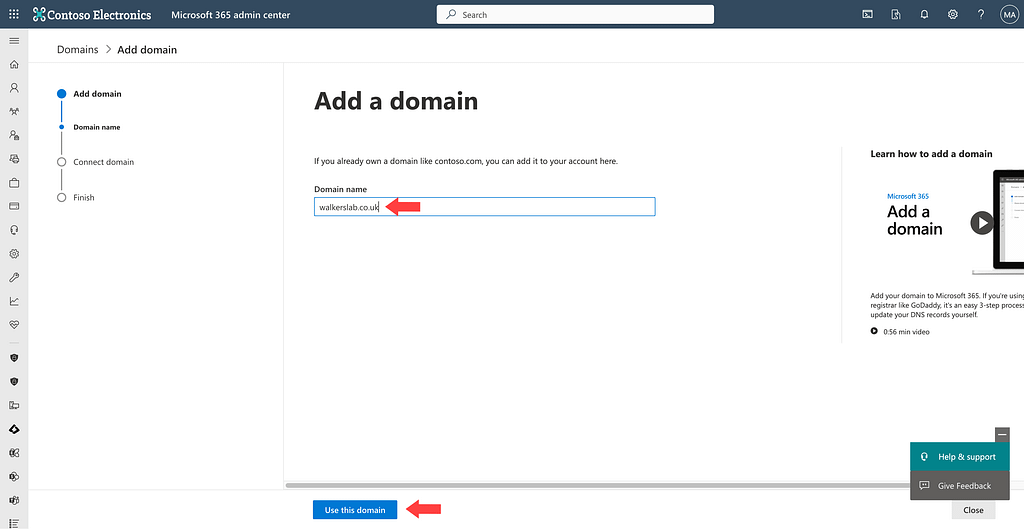The image size is (1024, 530).
Task: Open Setup wrench icon in sidebar
Action: pos(14,277)
